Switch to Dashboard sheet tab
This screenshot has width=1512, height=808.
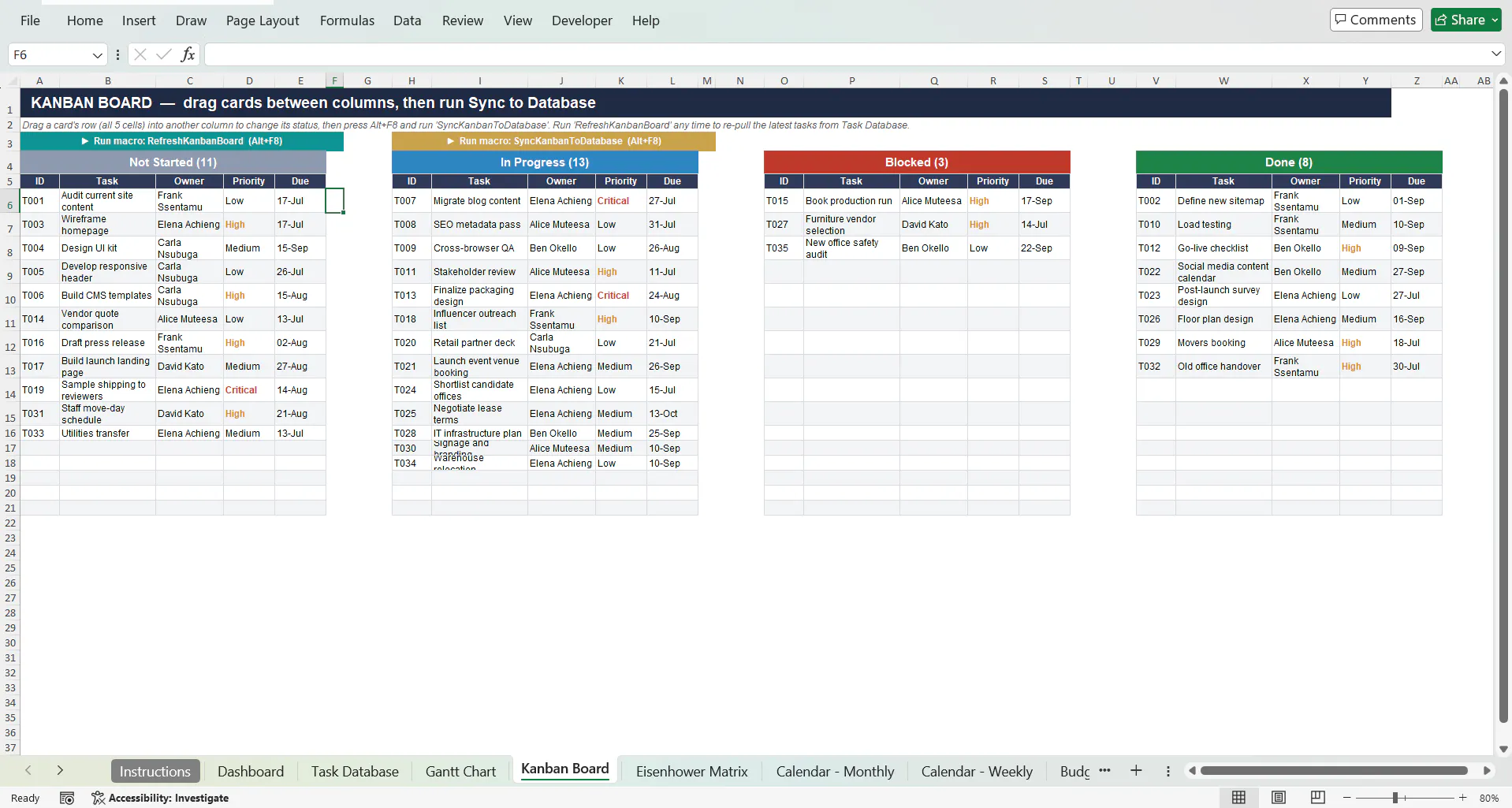251,771
